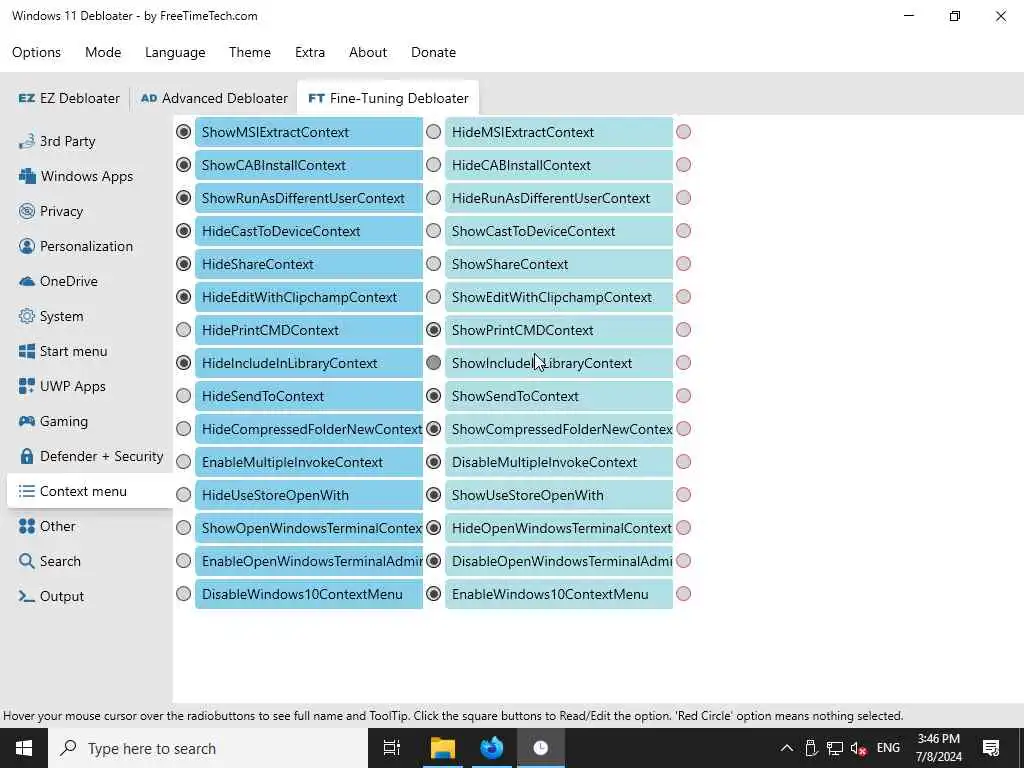Click the Start menu Windows-logo icon in sidebar
The image size is (1024, 768).
click(26, 351)
